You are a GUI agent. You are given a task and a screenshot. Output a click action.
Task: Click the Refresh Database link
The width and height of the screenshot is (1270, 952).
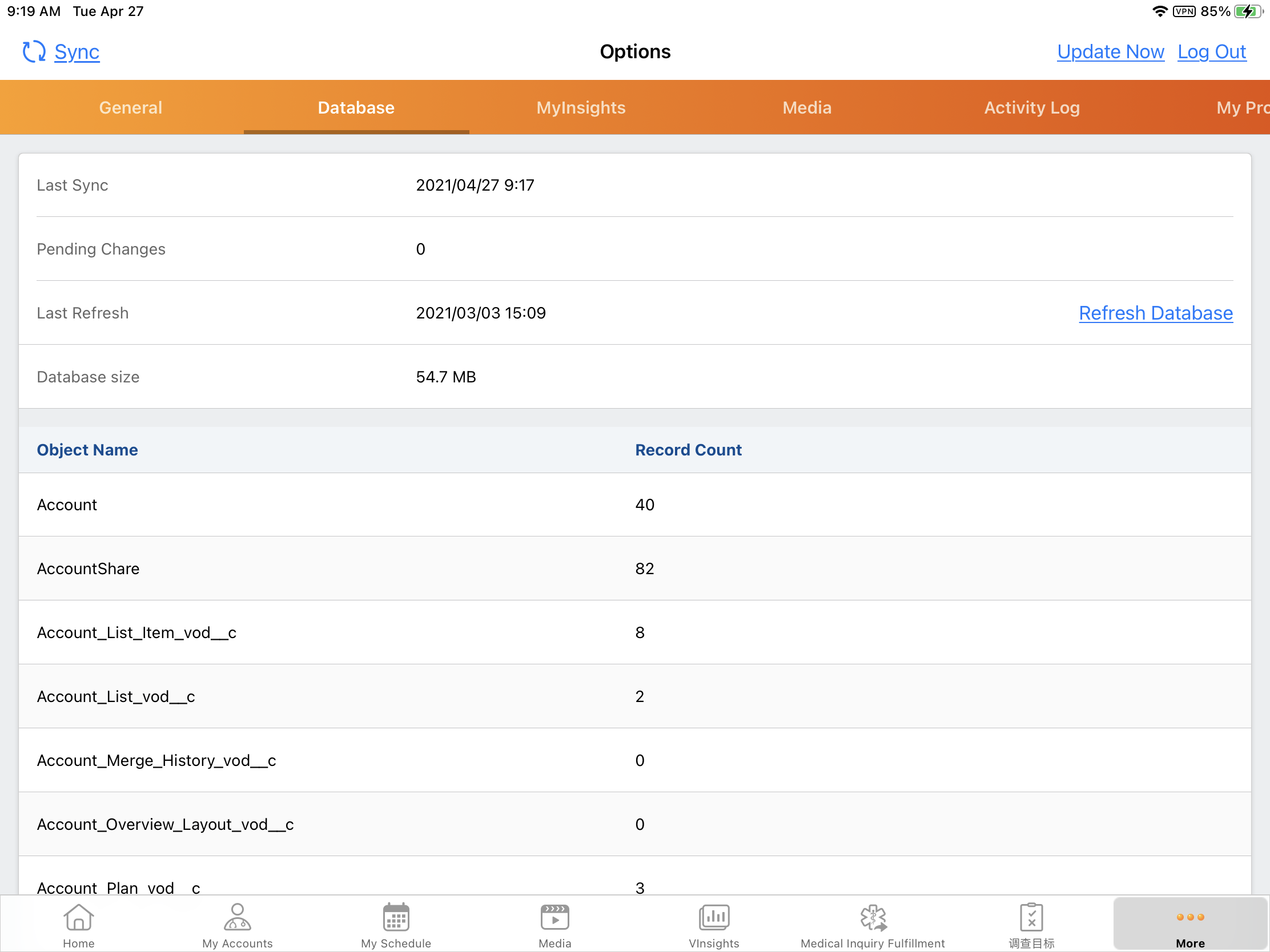pos(1155,313)
